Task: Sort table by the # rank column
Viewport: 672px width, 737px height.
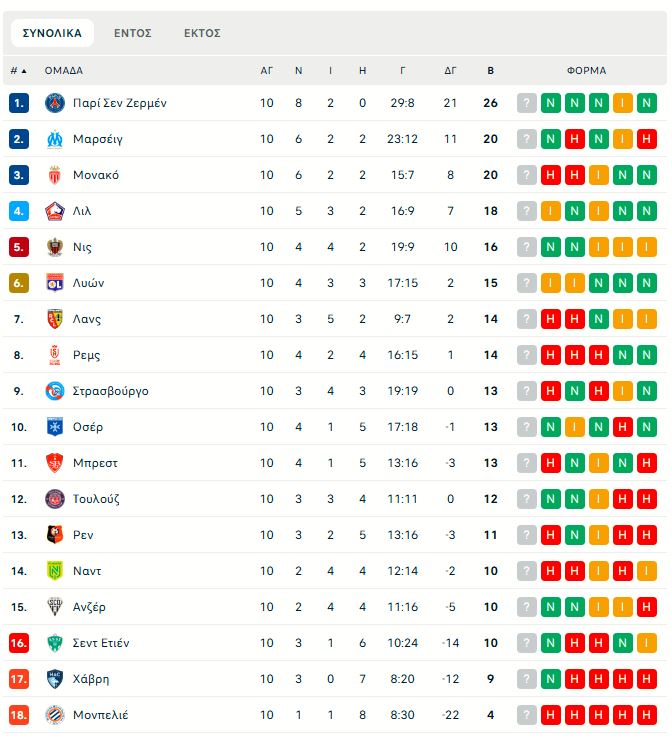Action: point(18,71)
